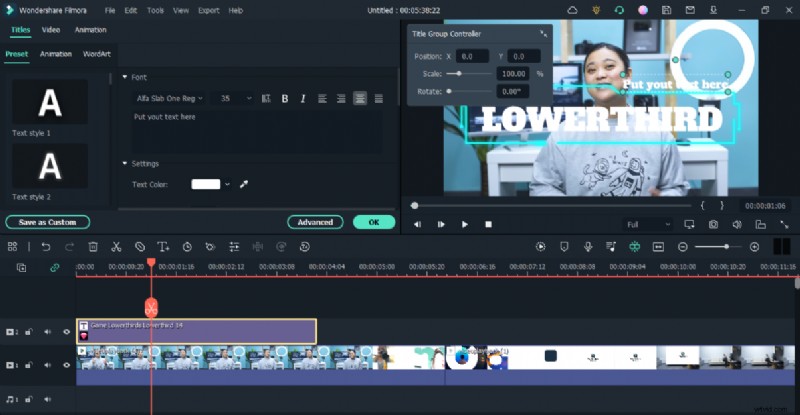Click the zoom-in plus on timeline
Image resolution: width=800 pixels, height=415 pixels.
754,246
